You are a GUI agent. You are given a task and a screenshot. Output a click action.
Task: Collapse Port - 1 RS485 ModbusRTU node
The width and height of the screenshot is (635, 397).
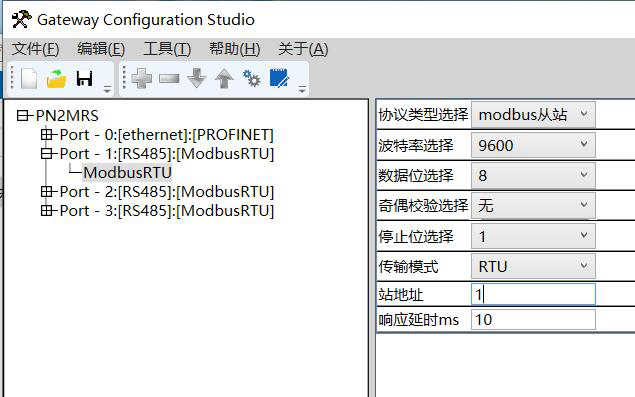click(47, 154)
